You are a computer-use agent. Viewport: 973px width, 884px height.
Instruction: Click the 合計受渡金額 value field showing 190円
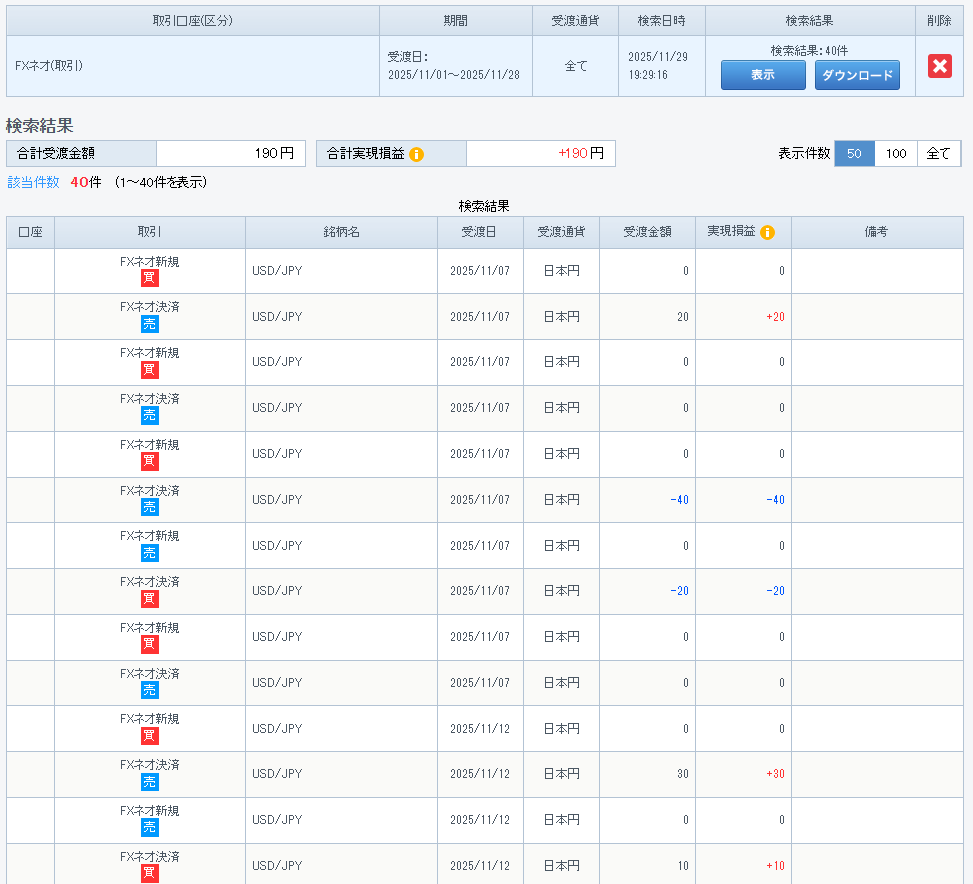pos(231,154)
